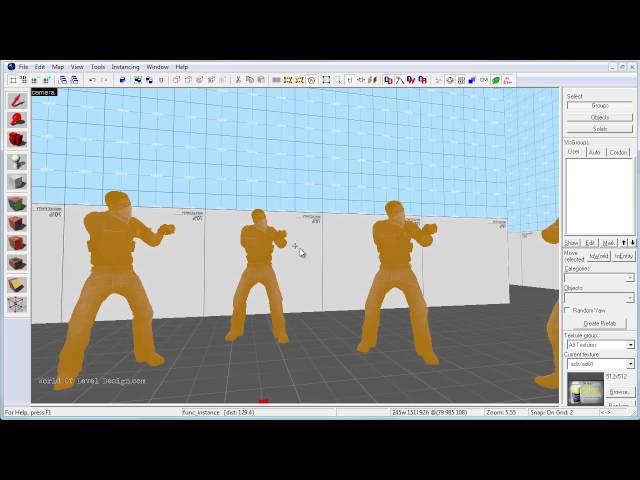This screenshot has height=480, width=640.
Task: Set select mode to Solids
Action: [600, 129]
